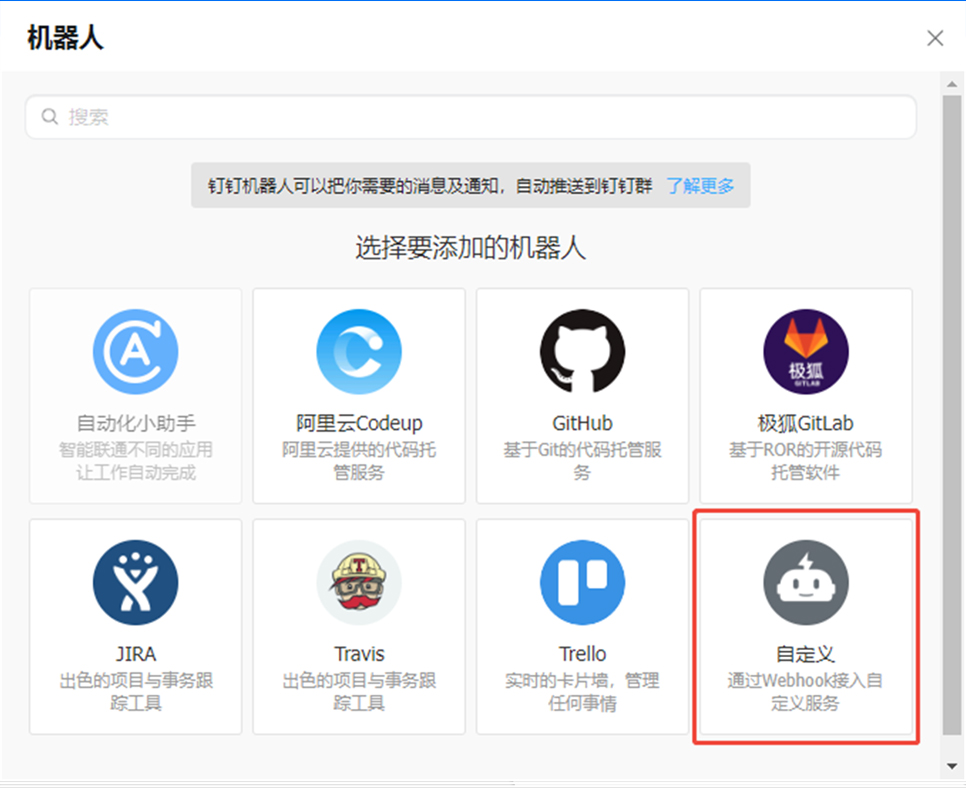The width and height of the screenshot is (966, 788).
Task: Click the JIRA description 出色的项目与事务跟踪工具
Action: (136, 692)
